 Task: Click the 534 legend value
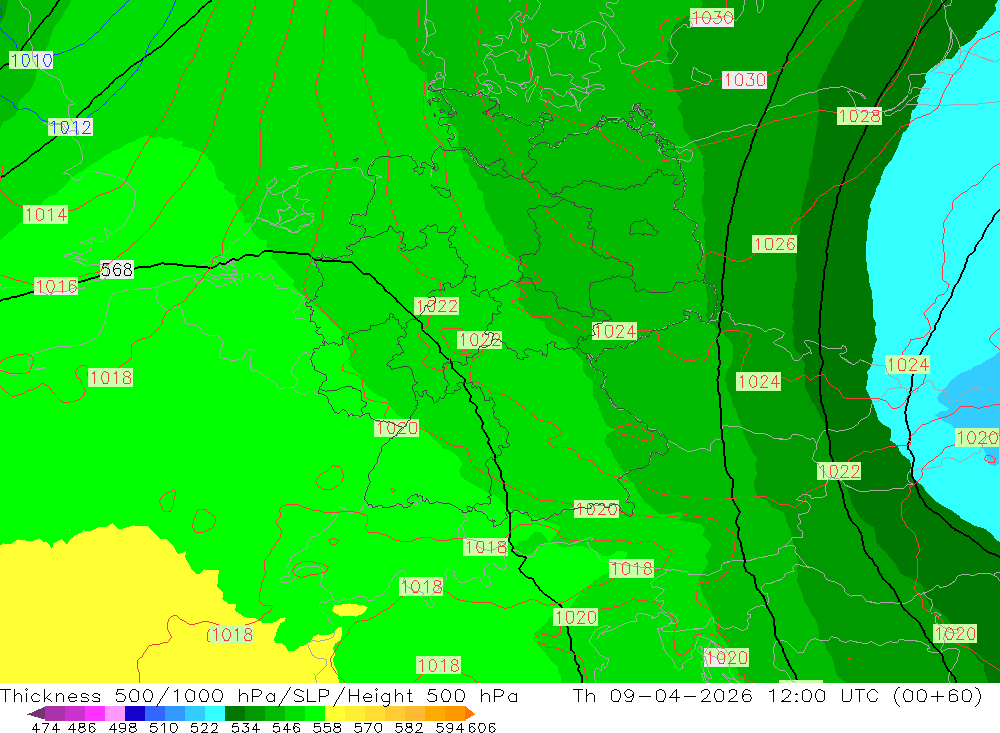[x=245, y=727]
